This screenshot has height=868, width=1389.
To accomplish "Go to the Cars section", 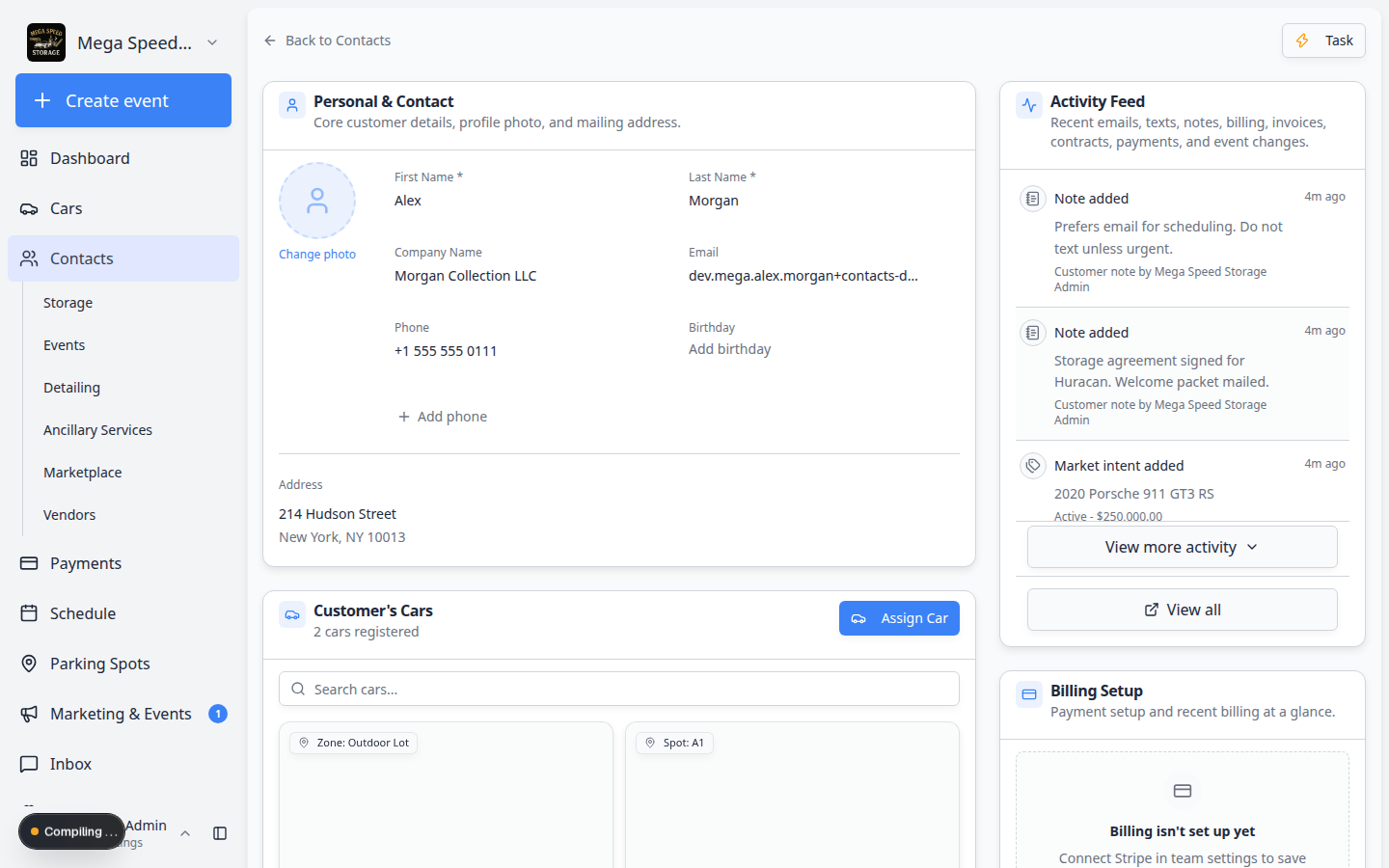I will (x=123, y=208).
